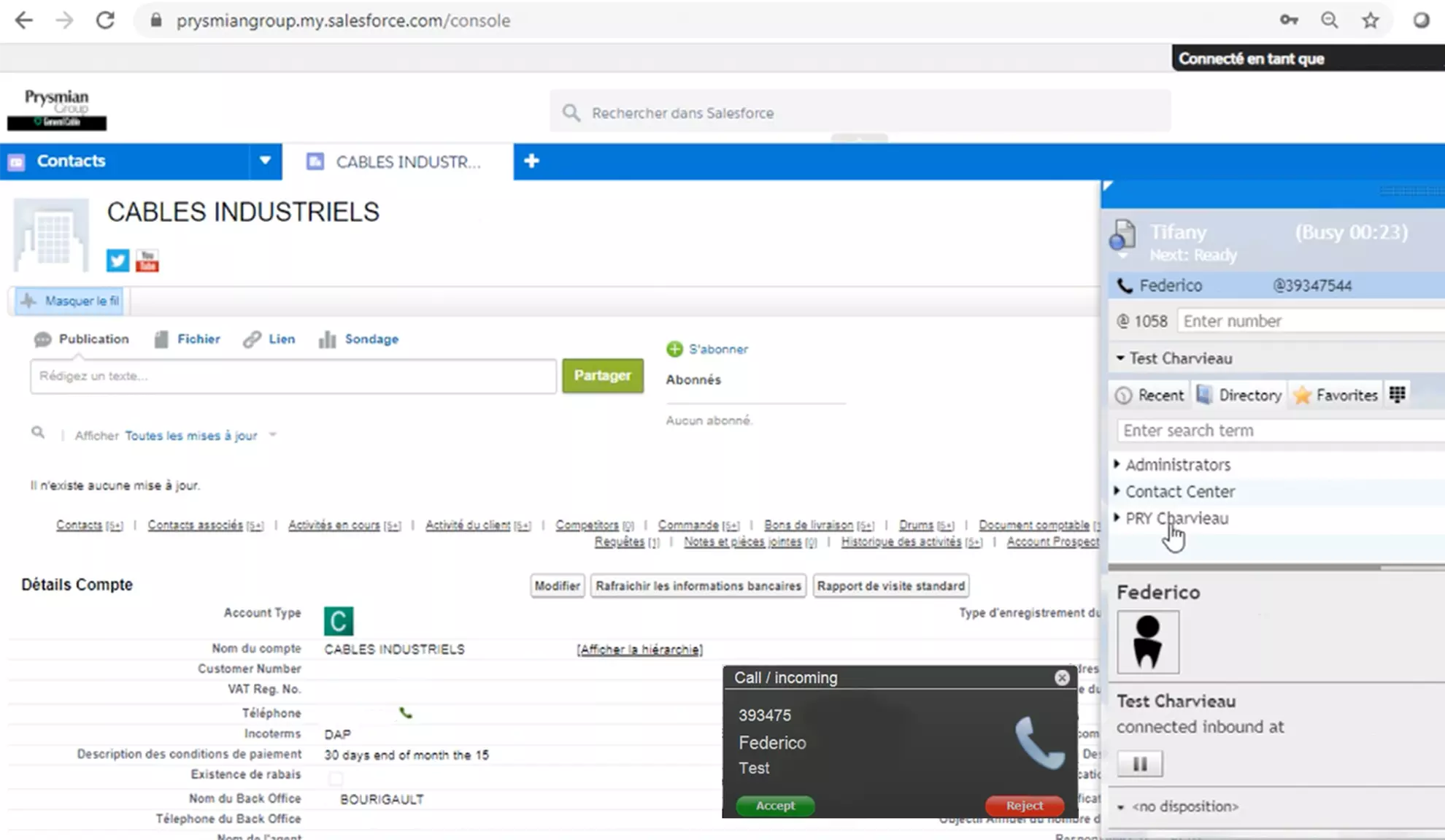The width and height of the screenshot is (1445, 840).
Task: Click the Enter search term field
Action: (x=1281, y=431)
